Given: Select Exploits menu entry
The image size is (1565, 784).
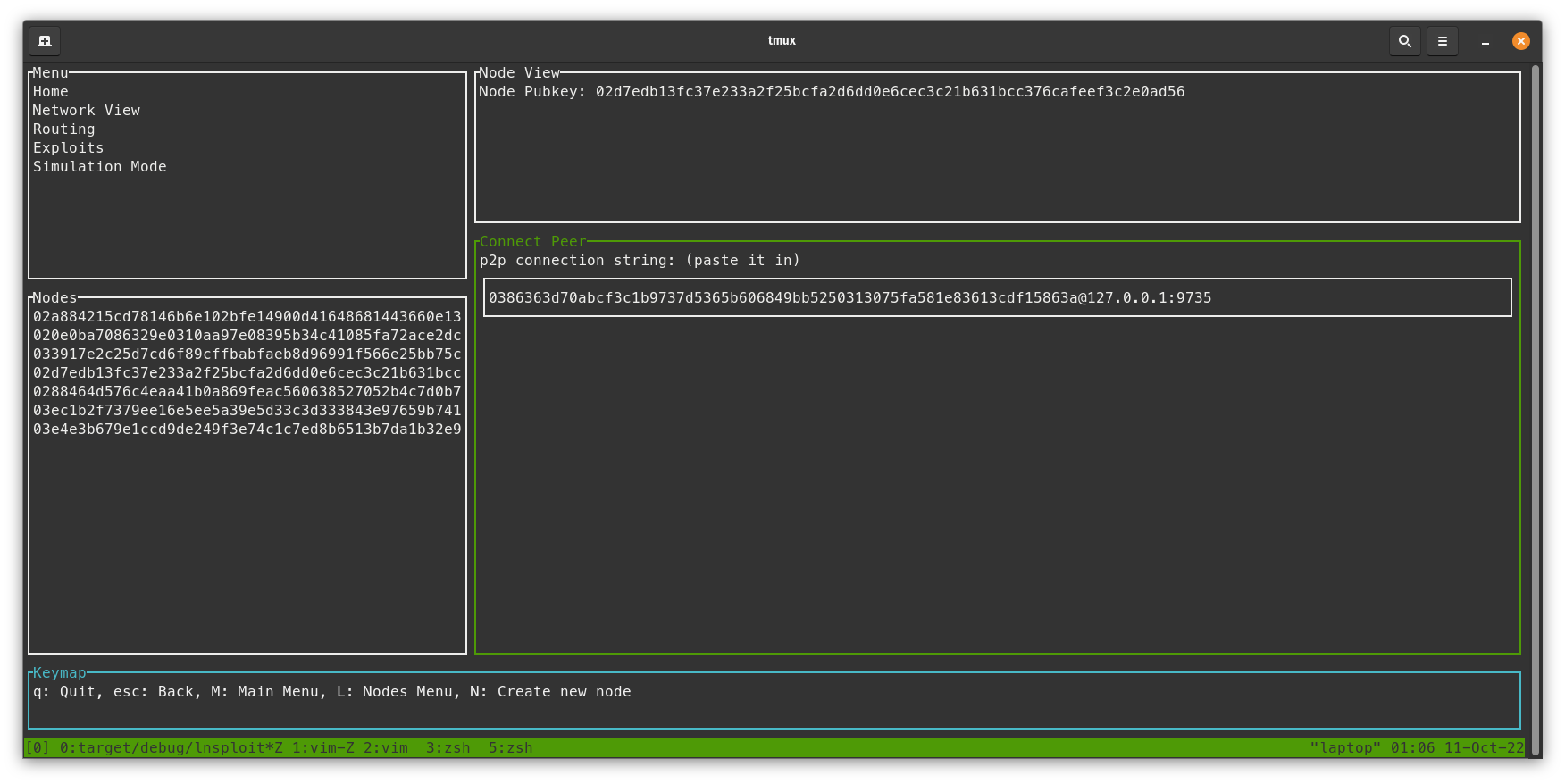Looking at the screenshot, I should point(69,148).
